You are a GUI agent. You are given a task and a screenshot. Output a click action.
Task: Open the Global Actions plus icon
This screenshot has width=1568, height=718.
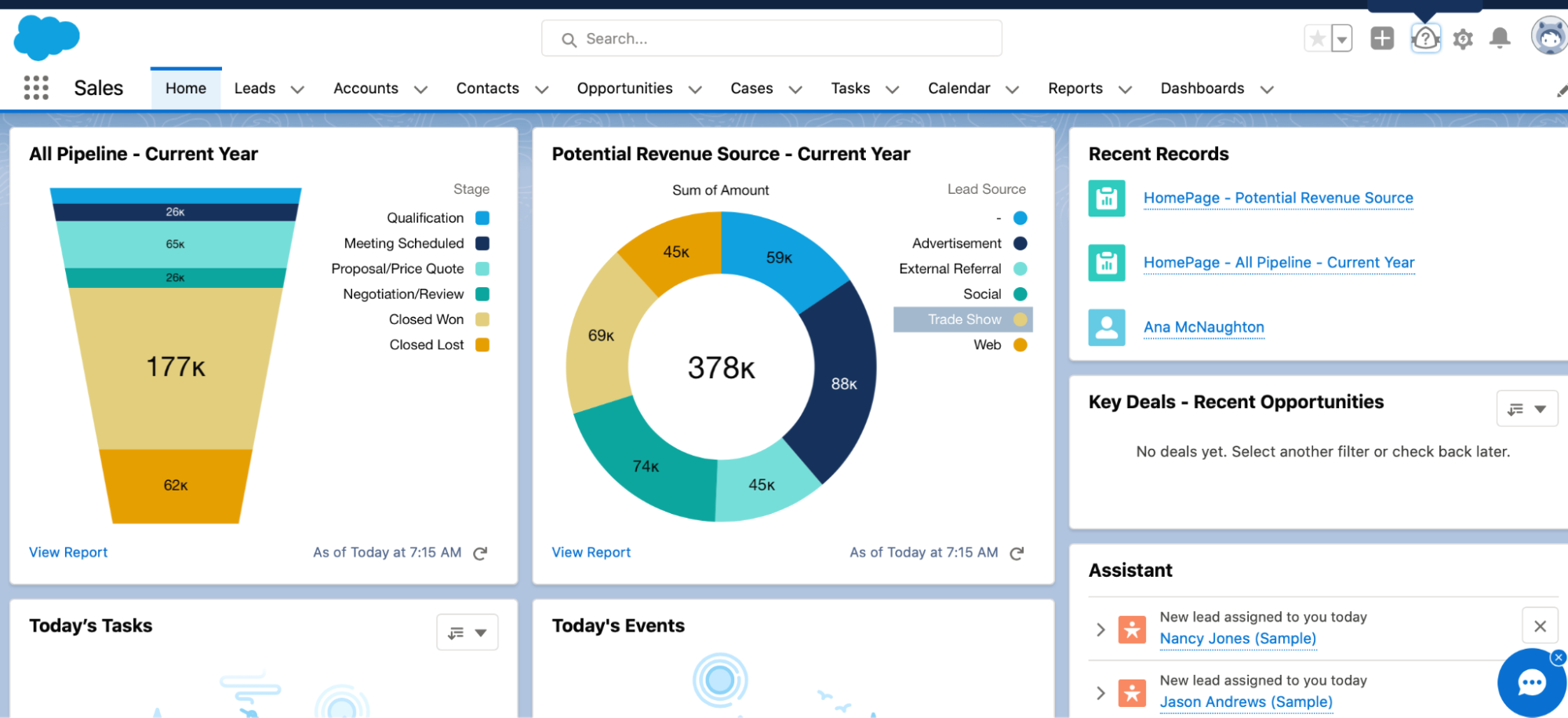pyautogui.click(x=1382, y=38)
